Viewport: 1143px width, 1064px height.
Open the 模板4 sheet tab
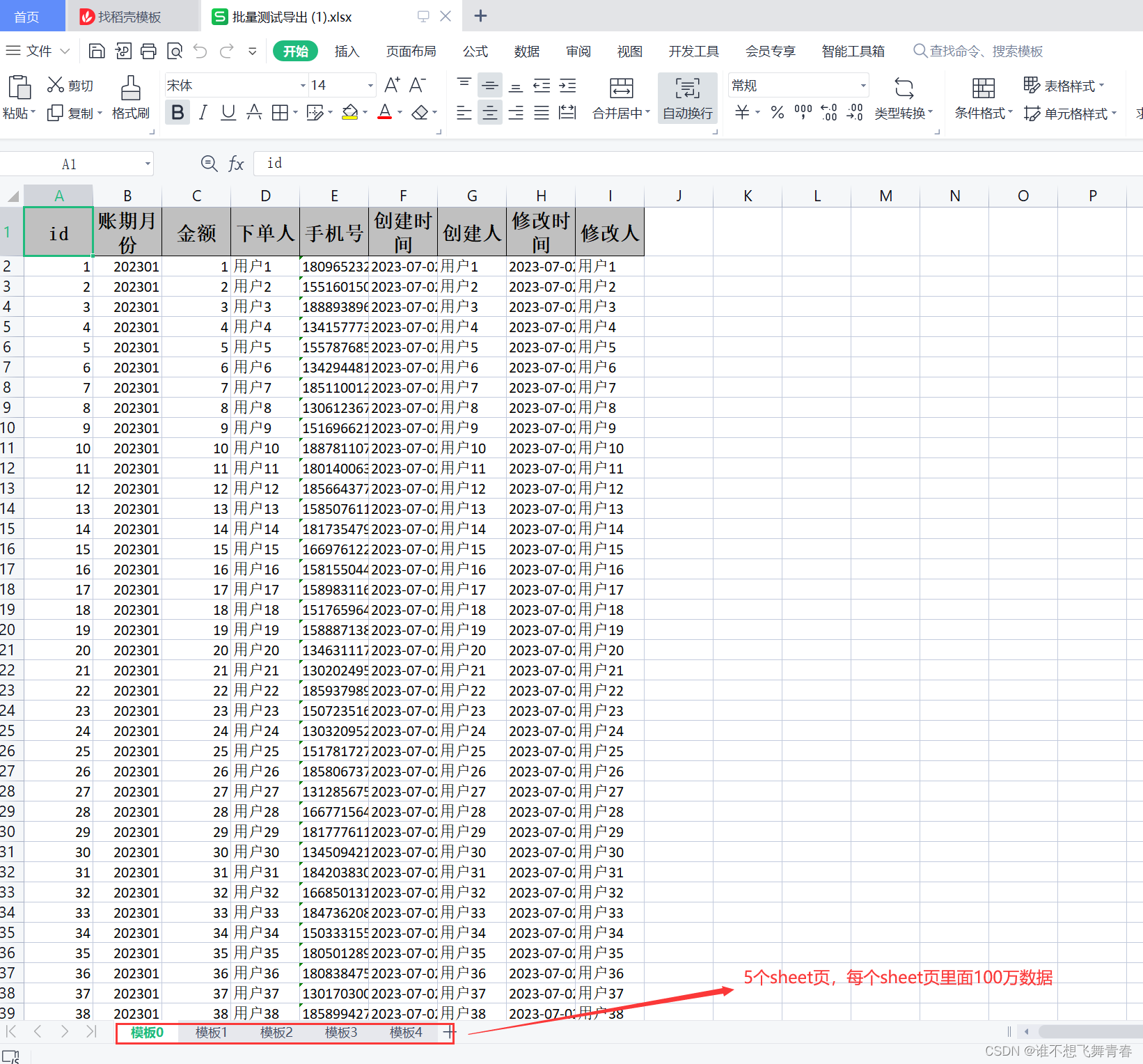click(406, 1033)
